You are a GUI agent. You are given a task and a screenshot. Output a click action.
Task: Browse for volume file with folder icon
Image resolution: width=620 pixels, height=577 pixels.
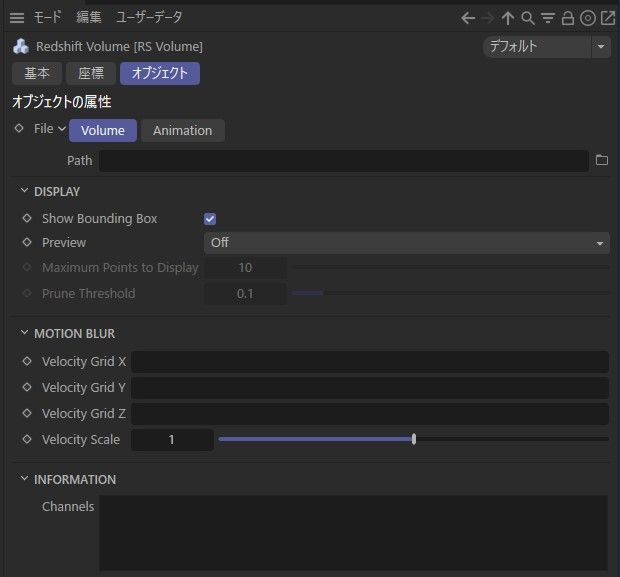click(x=602, y=160)
